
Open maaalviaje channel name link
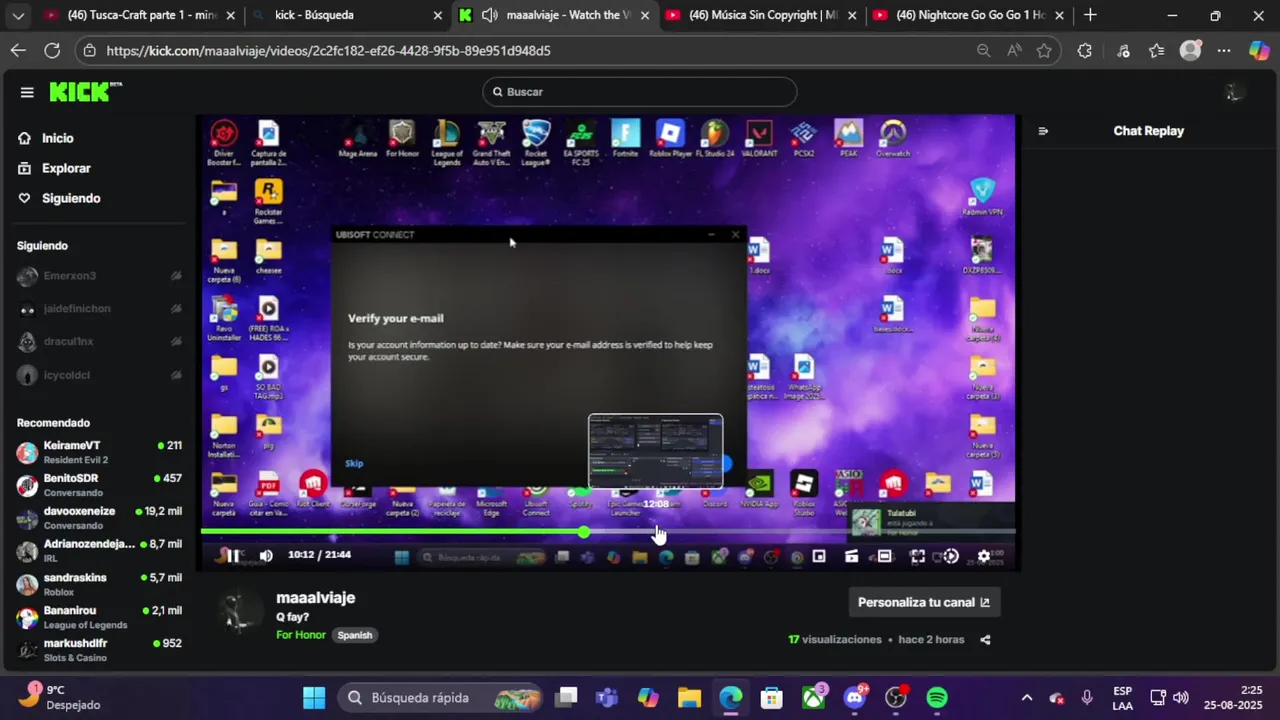[315, 598]
